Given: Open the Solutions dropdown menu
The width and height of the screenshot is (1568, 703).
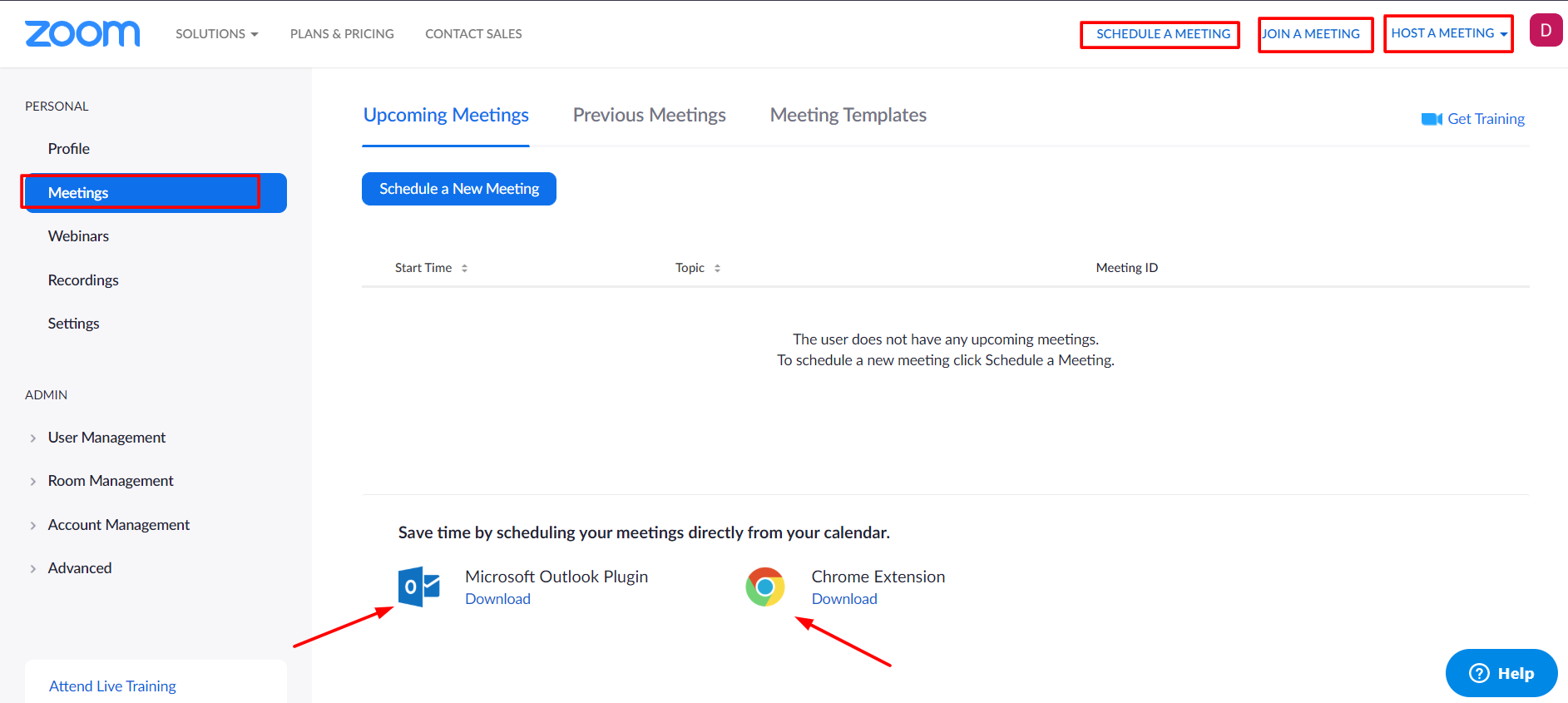Looking at the screenshot, I should [217, 34].
